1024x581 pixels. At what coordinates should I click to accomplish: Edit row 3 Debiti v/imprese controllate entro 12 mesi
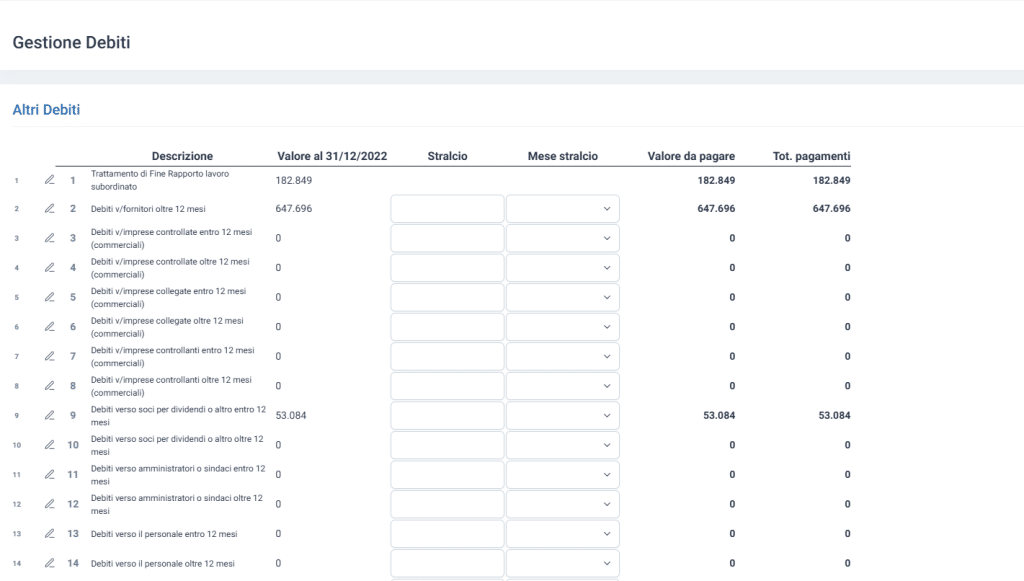[50, 238]
